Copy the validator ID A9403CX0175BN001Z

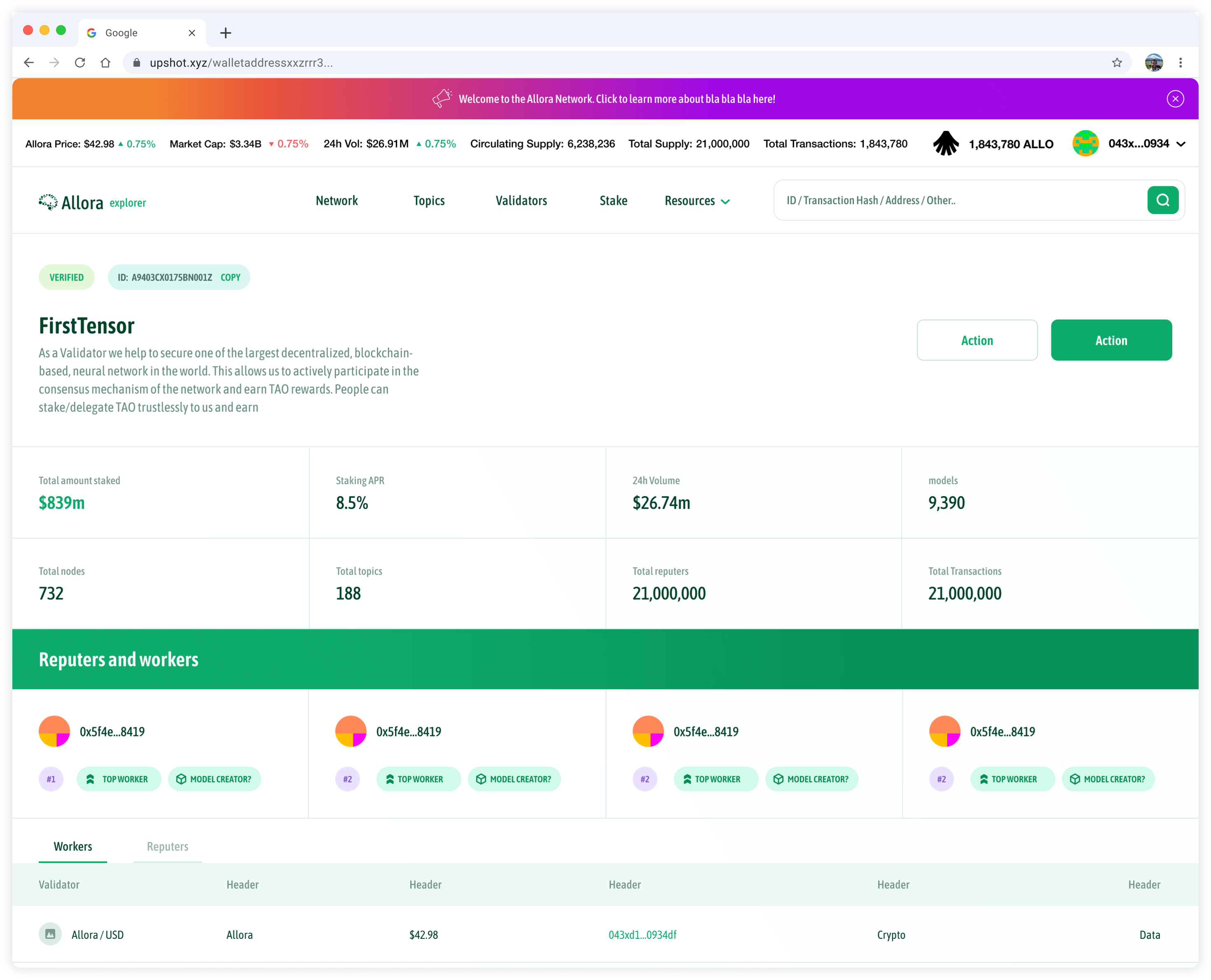click(230, 277)
